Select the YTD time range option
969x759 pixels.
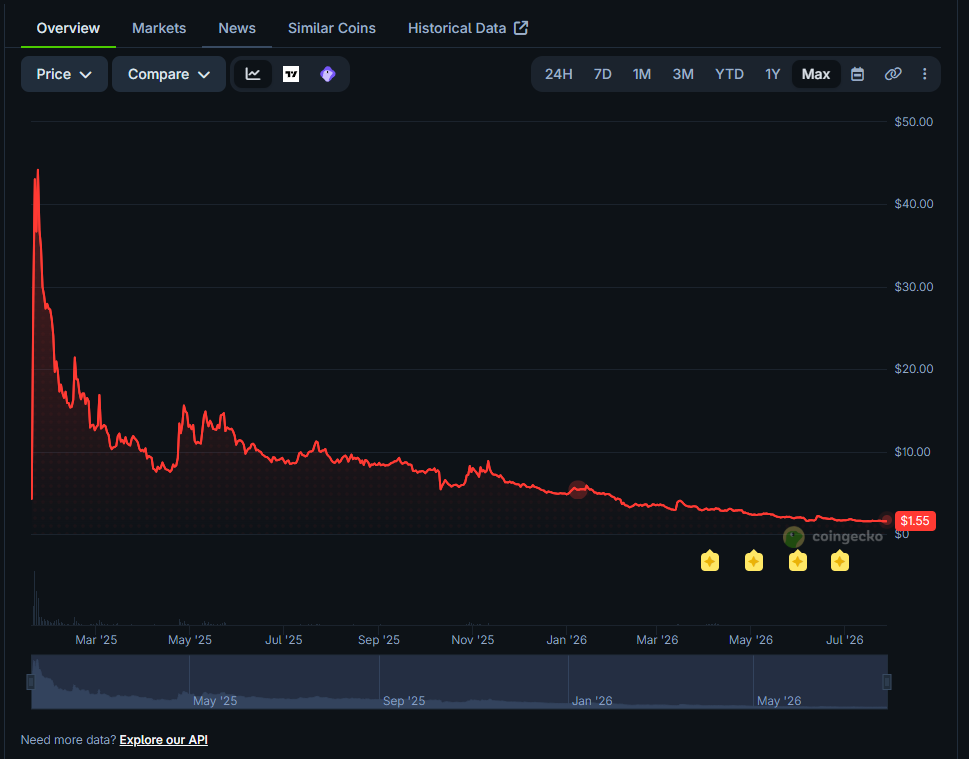[729, 74]
